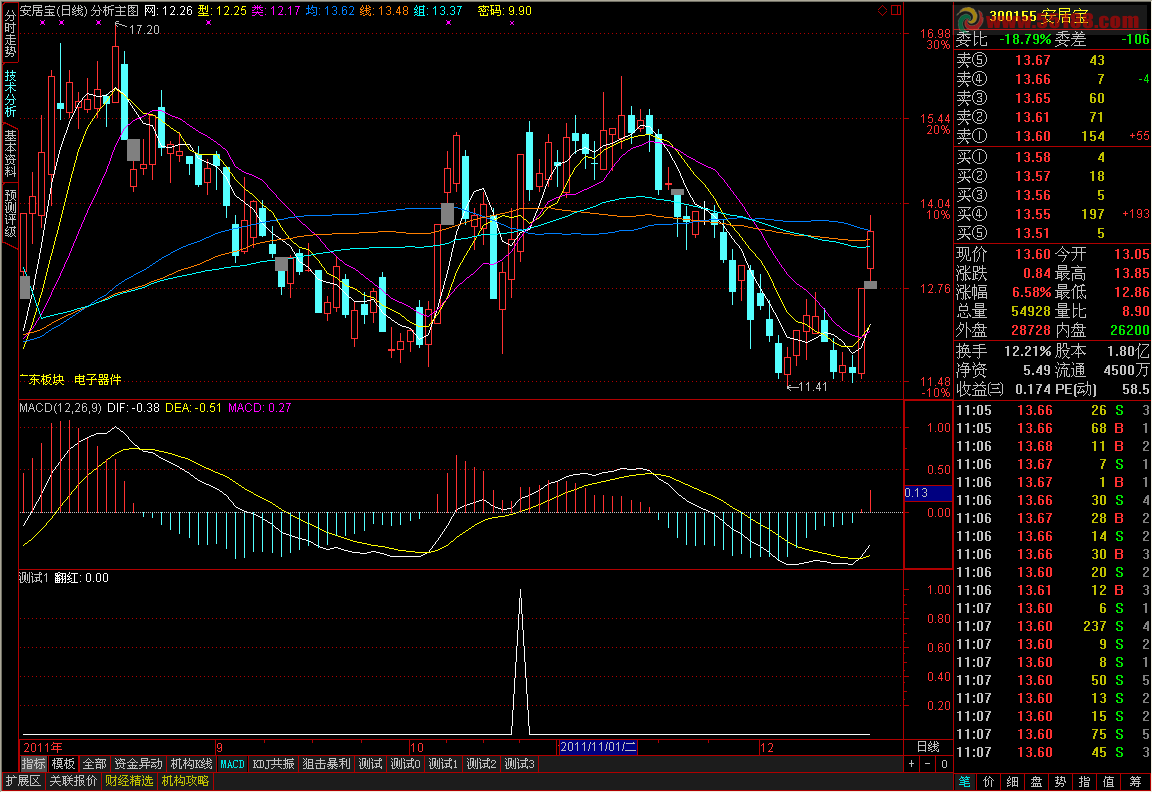Zoom in the chart with plus button
The image size is (1152, 793).
click(x=911, y=764)
